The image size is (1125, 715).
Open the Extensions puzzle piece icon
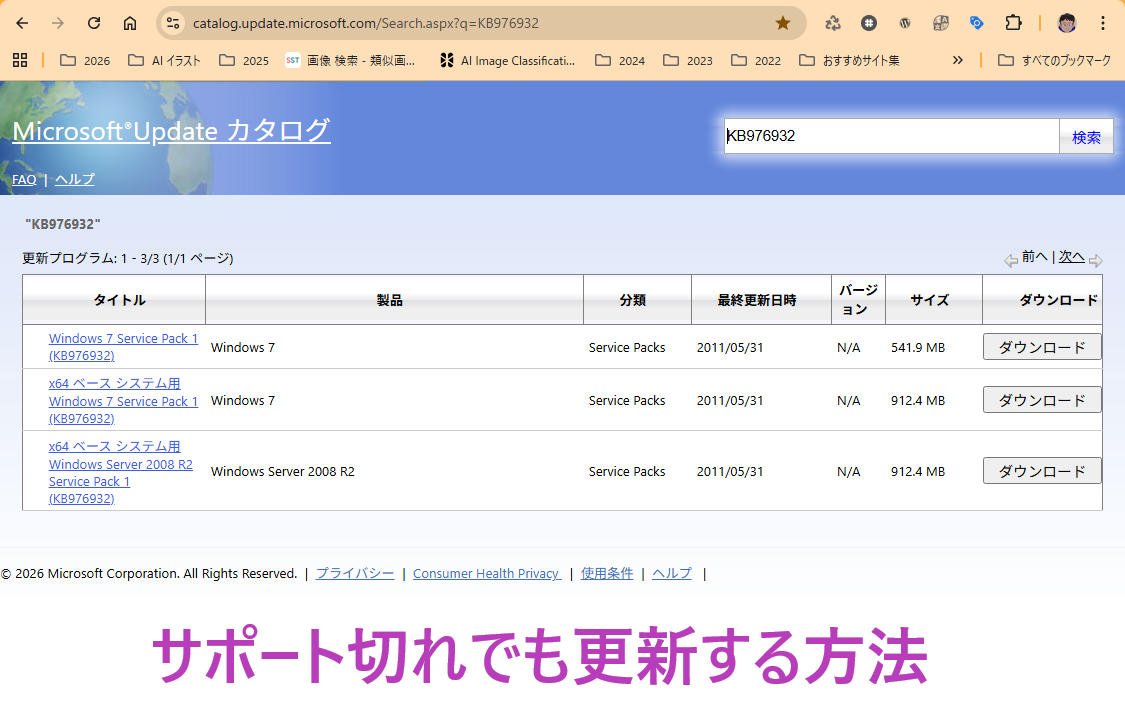coord(1013,23)
